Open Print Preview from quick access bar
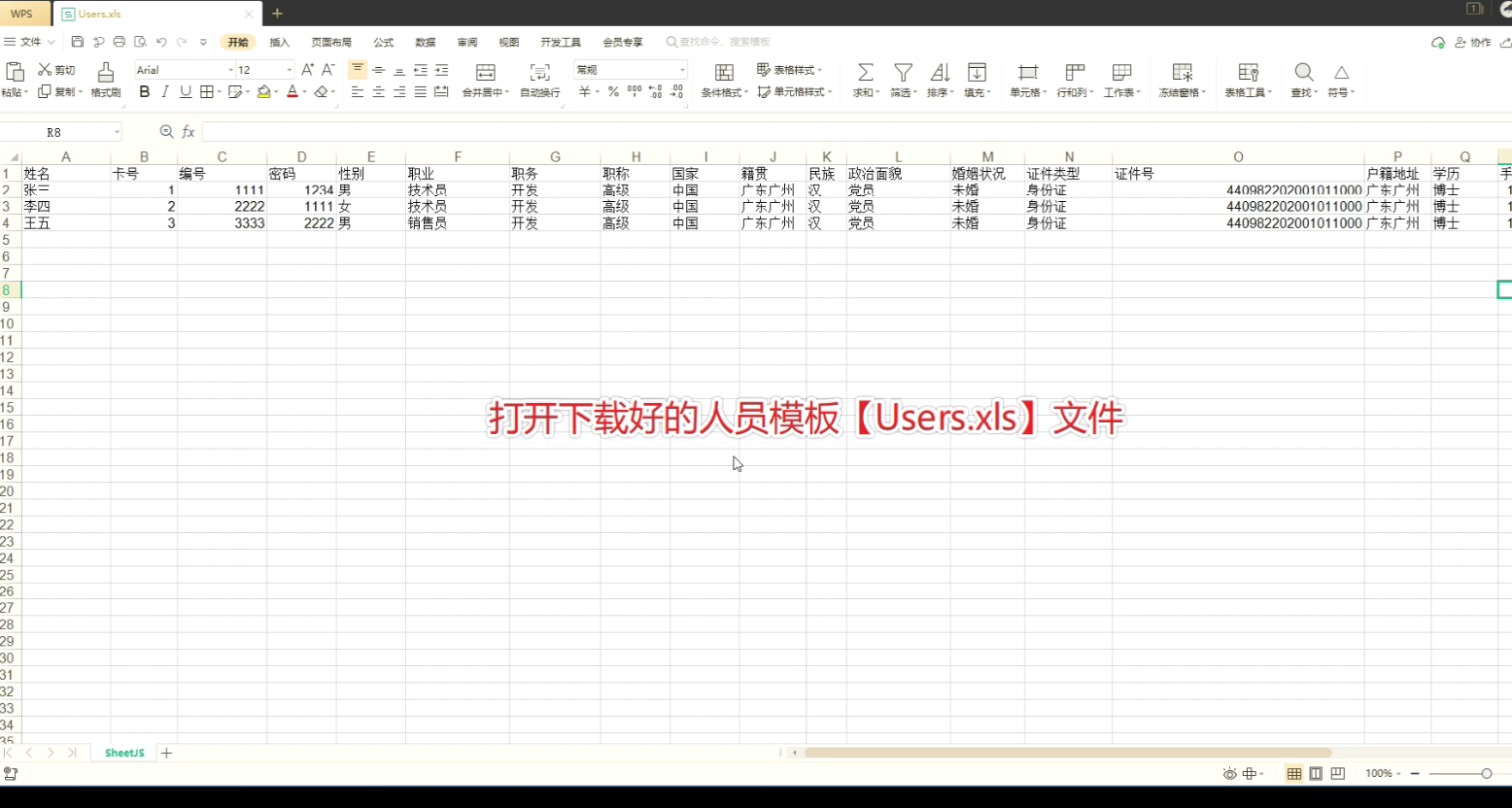The image size is (1512, 808). [140, 42]
